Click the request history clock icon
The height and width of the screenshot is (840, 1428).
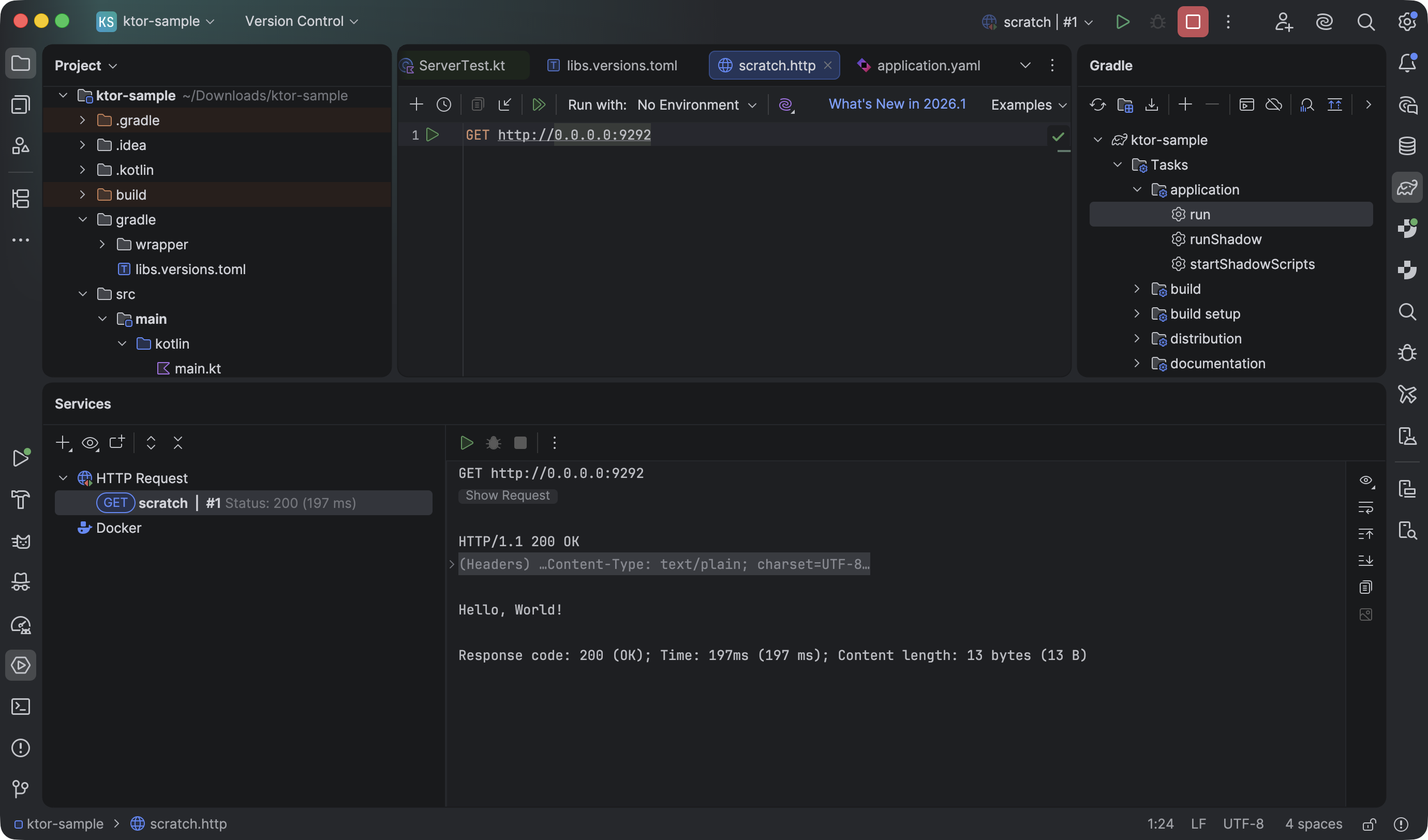tap(444, 104)
